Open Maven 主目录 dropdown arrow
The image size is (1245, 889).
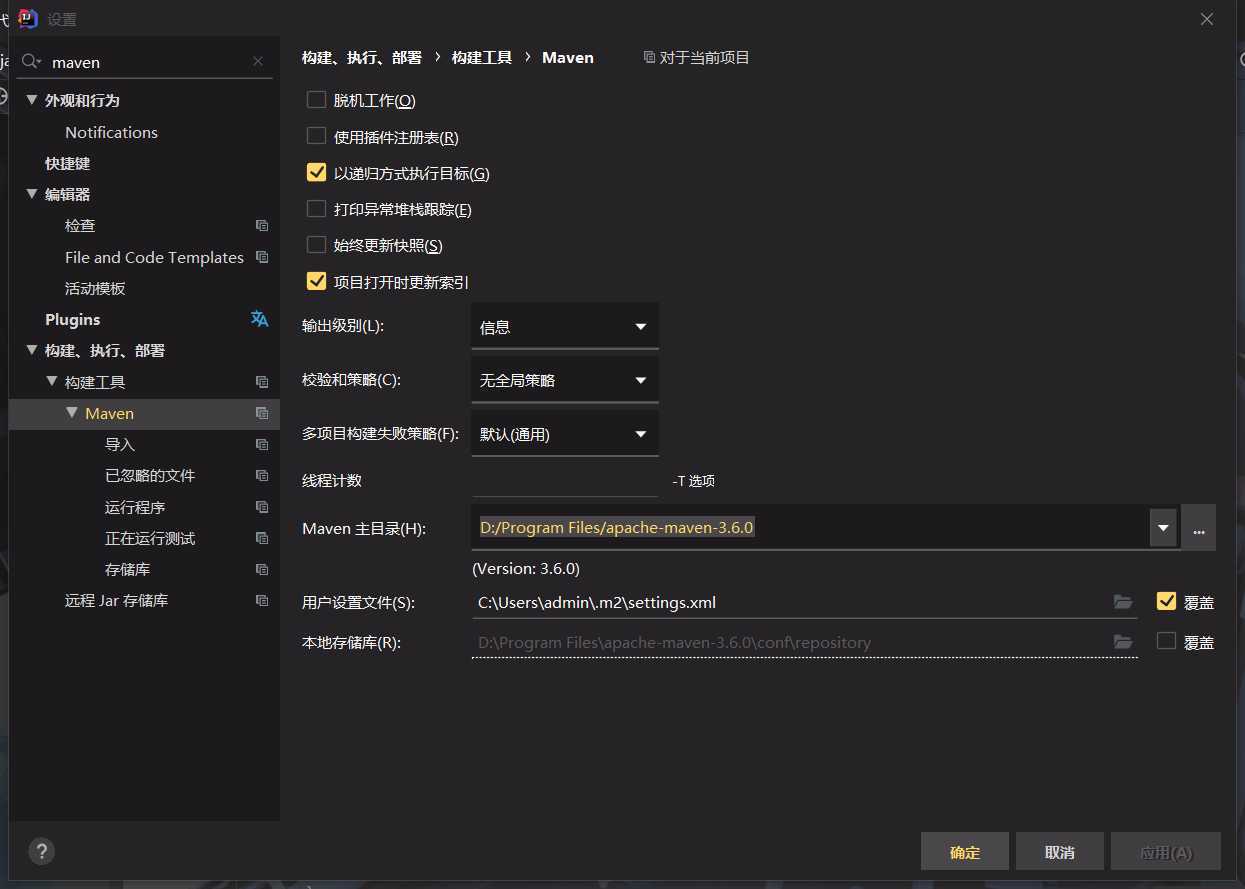tap(1163, 527)
